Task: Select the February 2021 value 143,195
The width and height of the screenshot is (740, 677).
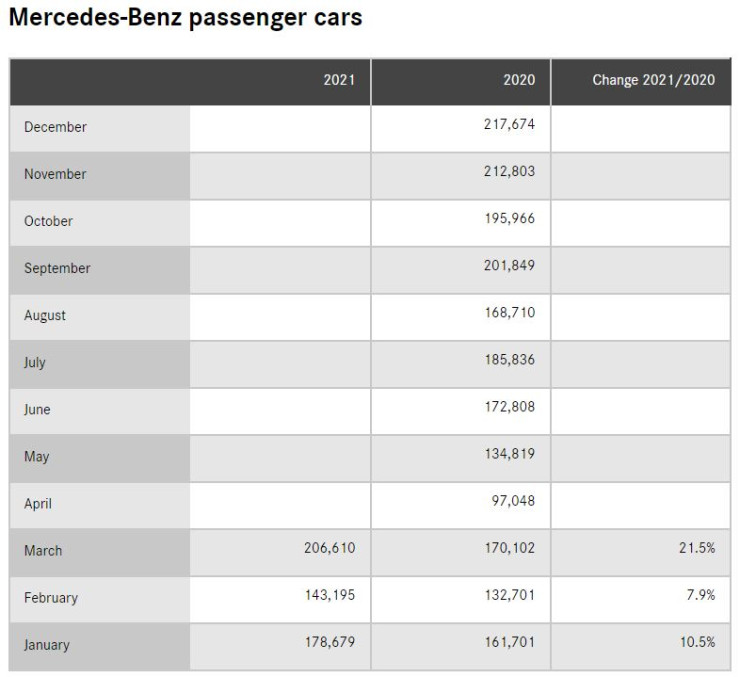Action: [329, 595]
